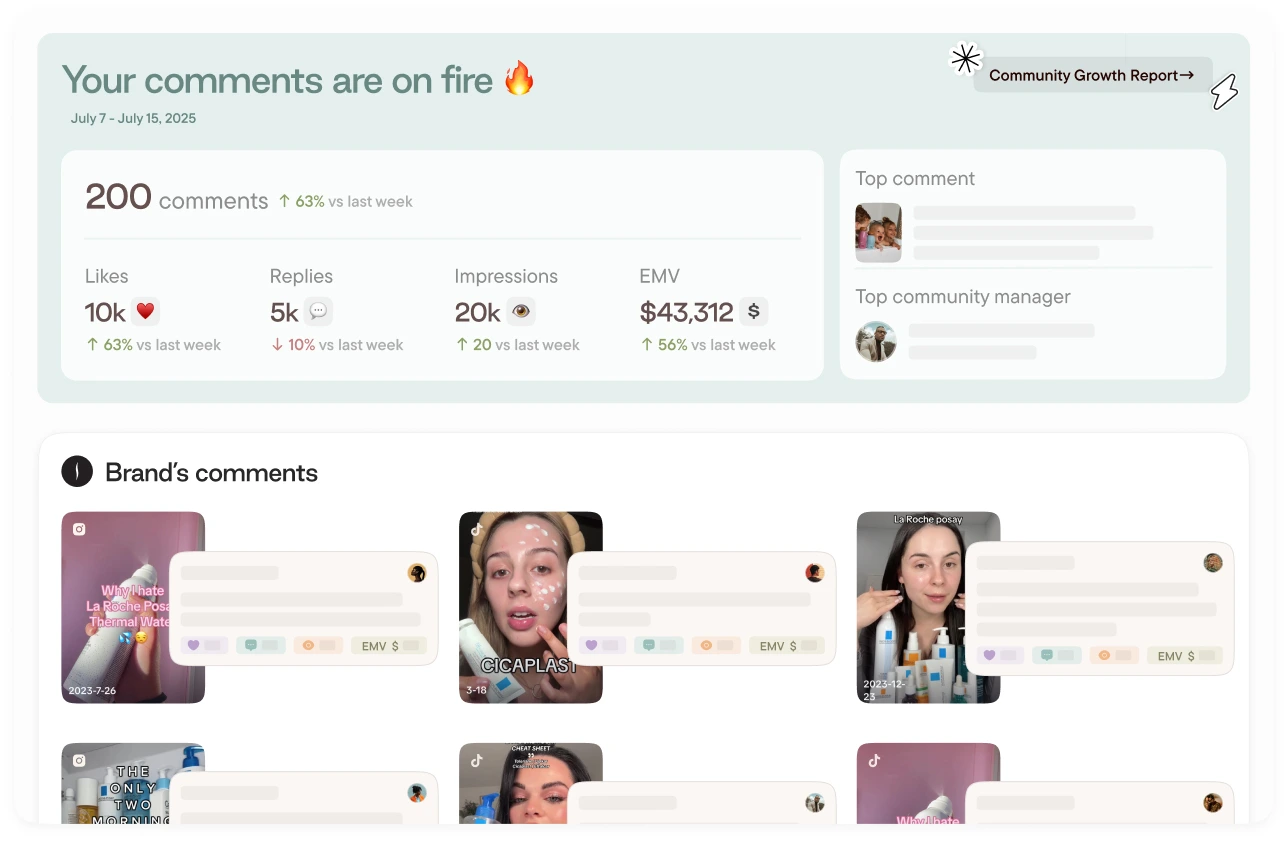Click the 200 comments headline stat
Screen dimensions: 1288x842
point(177,197)
